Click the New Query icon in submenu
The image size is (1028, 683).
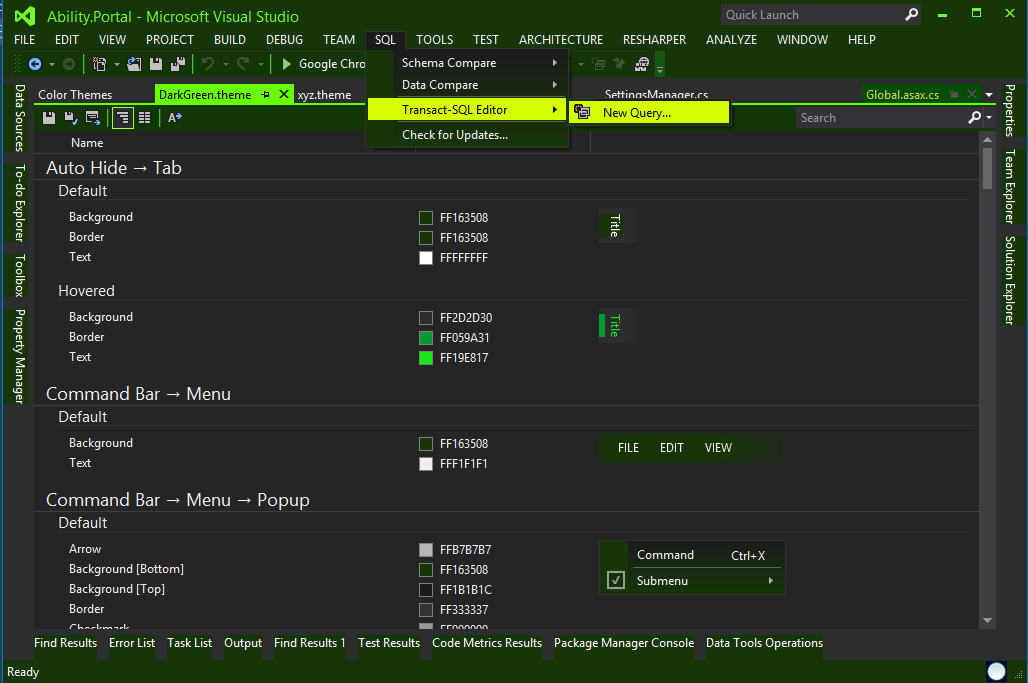[582, 112]
